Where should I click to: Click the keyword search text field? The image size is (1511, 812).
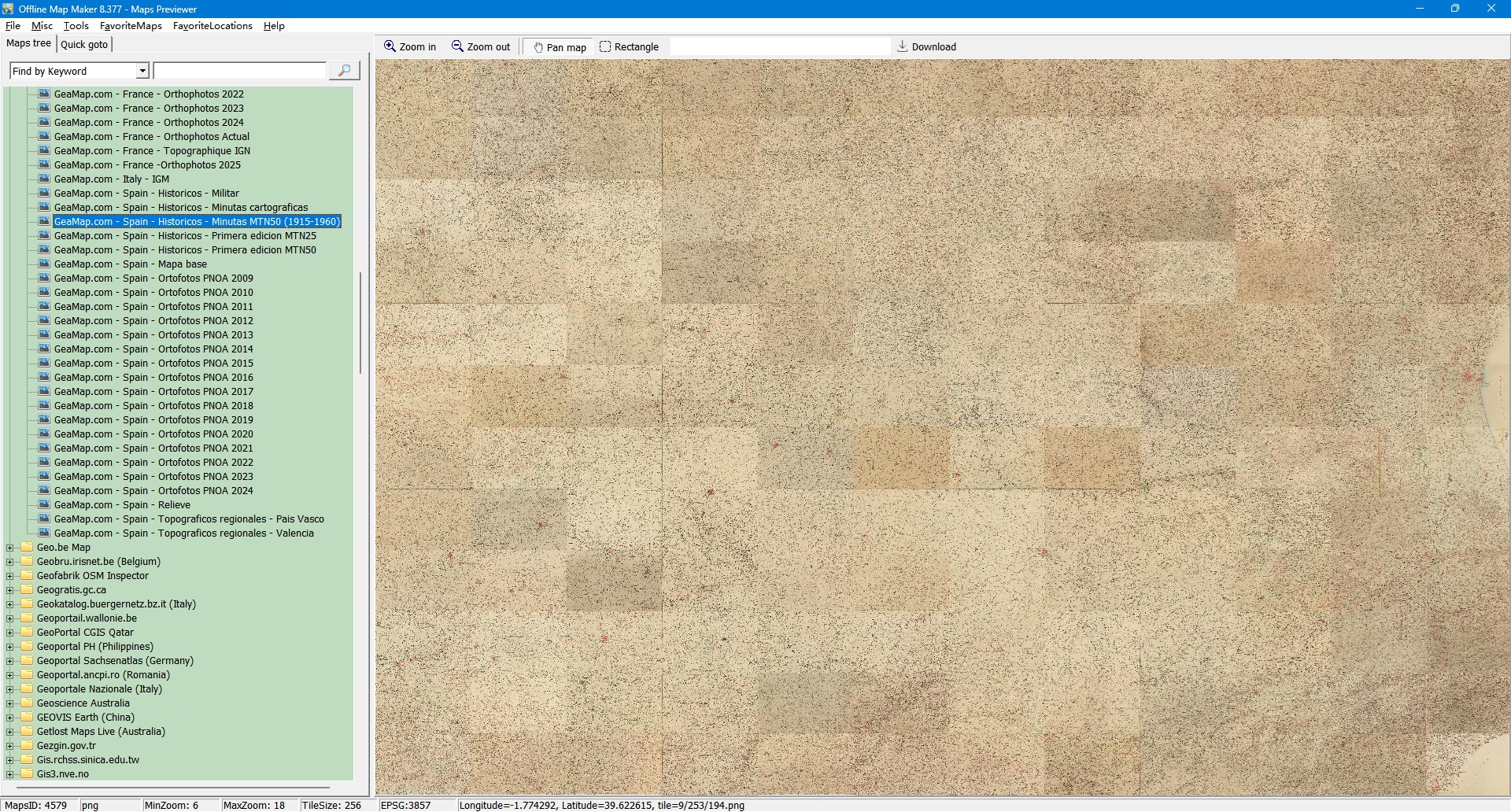click(240, 71)
